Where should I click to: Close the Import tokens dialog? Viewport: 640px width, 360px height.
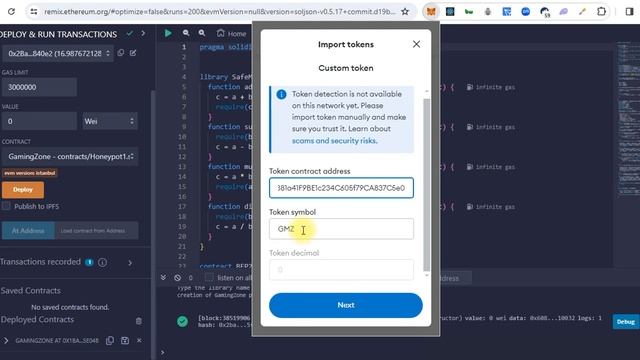click(x=416, y=44)
